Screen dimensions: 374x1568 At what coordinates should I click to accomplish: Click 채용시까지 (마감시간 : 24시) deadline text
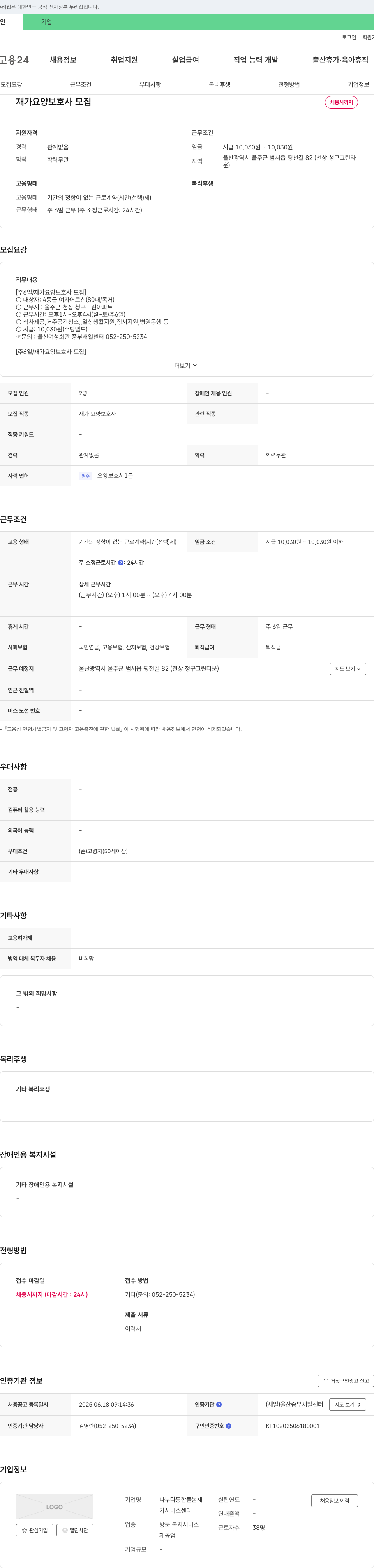tap(52, 1294)
